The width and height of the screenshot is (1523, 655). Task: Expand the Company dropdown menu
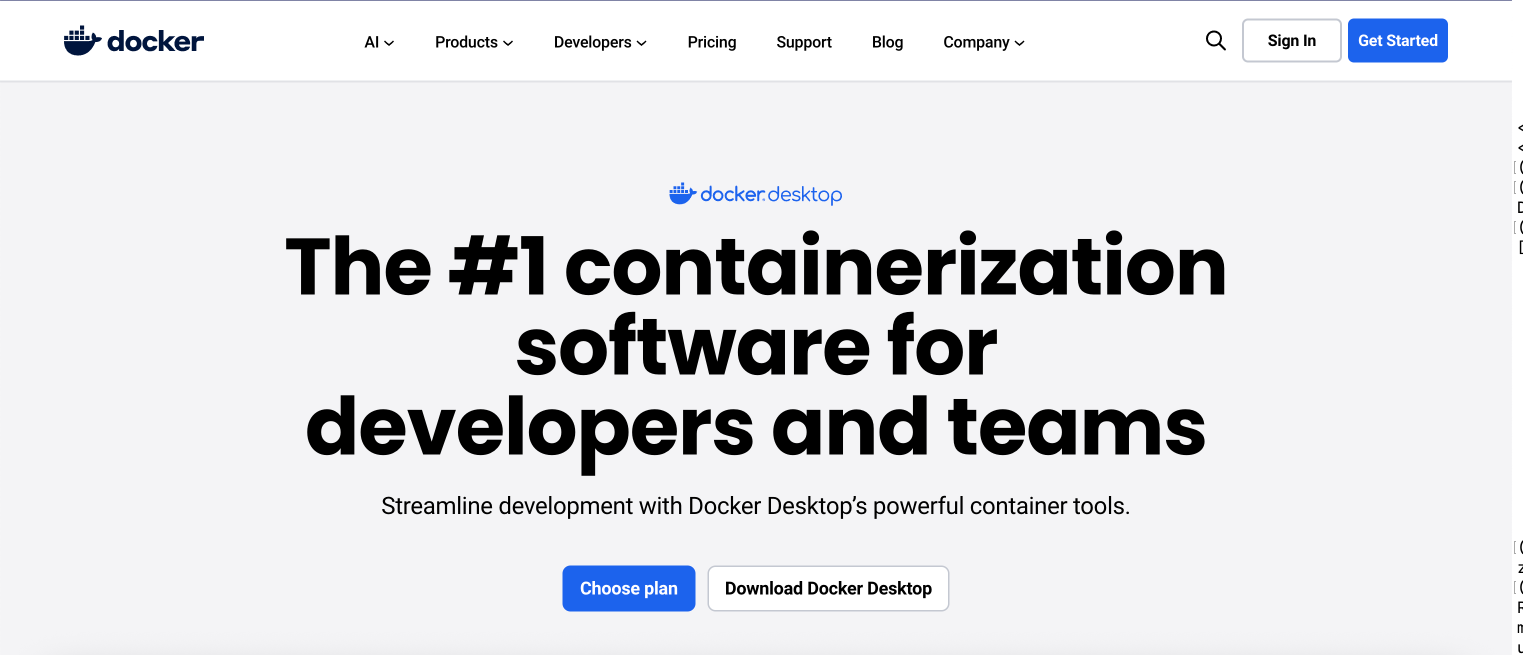click(984, 42)
